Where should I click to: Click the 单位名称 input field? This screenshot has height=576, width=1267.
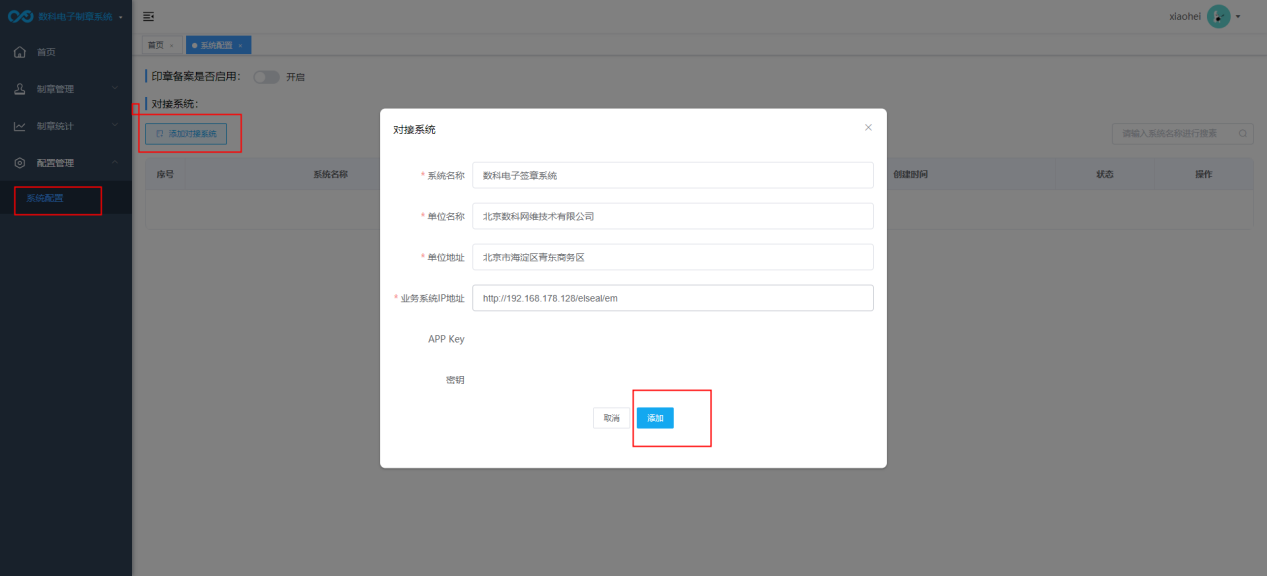[673, 216]
